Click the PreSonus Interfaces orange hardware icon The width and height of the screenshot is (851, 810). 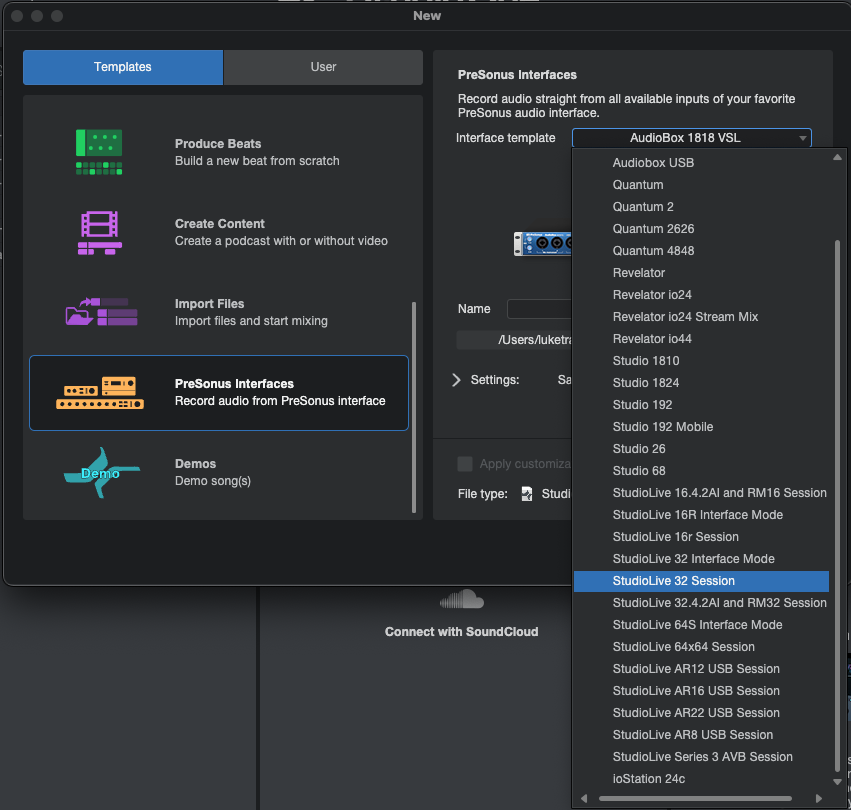pyautogui.click(x=100, y=393)
